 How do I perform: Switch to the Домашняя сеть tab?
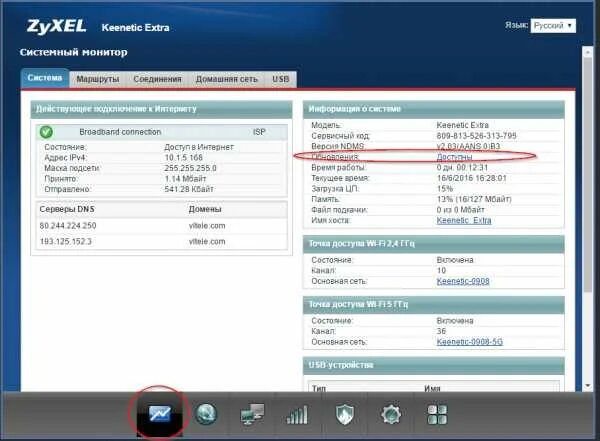227,79
